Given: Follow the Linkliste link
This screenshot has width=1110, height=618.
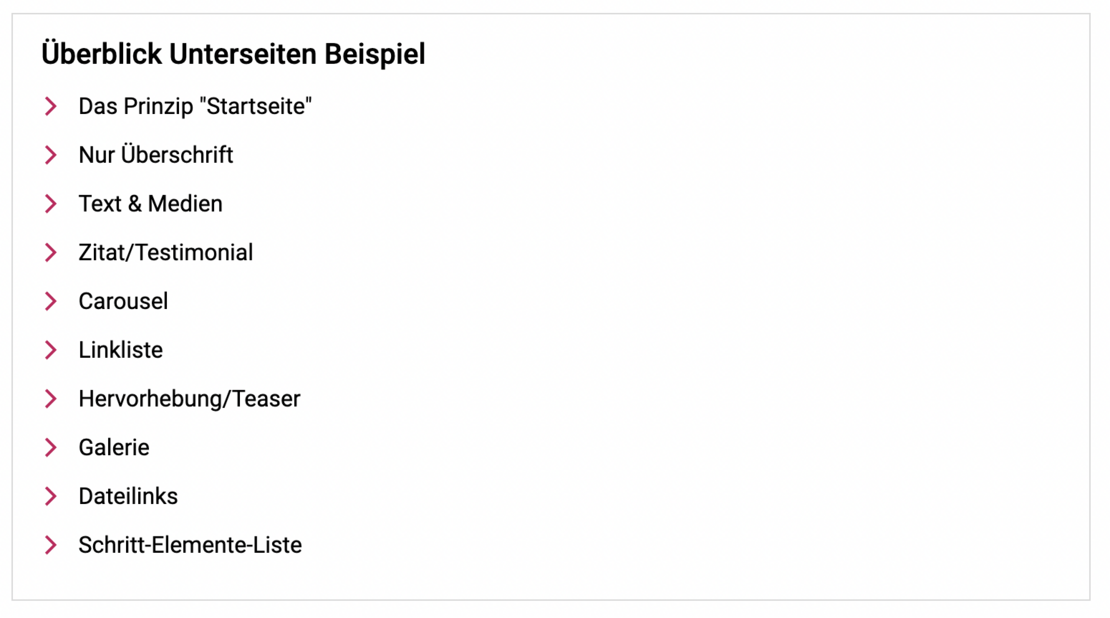Looking at the screenshot, I should [120, 350].
